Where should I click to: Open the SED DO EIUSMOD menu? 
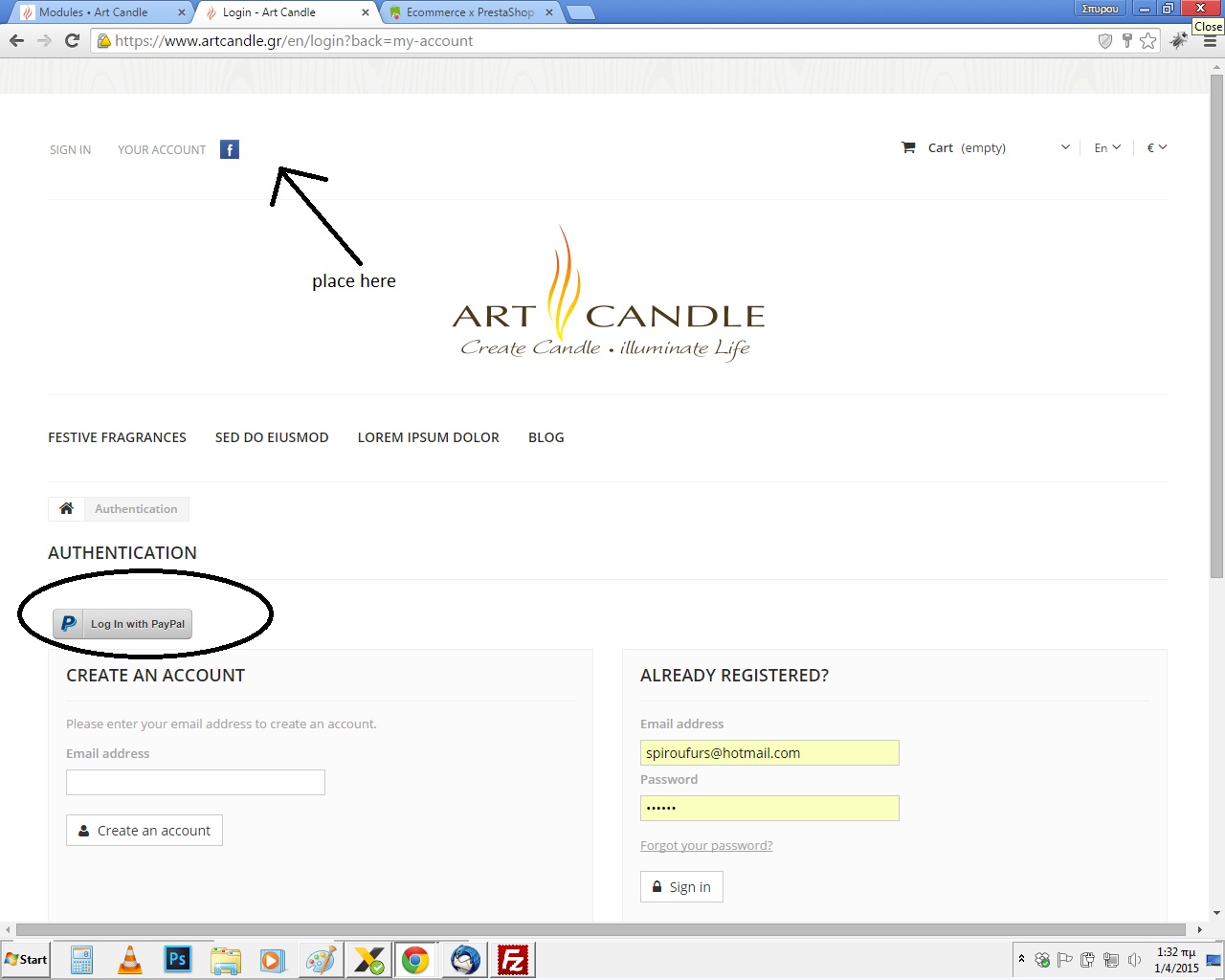click(x=272, y=437)
